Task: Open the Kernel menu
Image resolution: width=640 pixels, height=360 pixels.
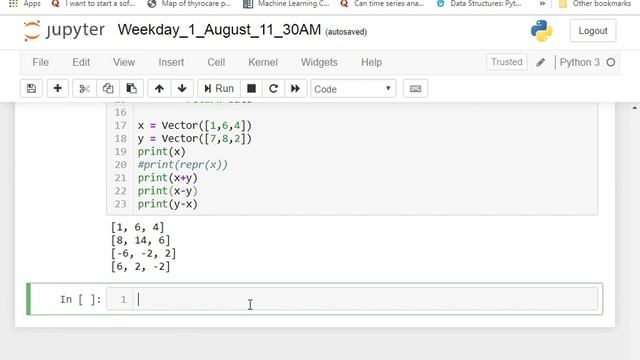Action: coord(263,62)
